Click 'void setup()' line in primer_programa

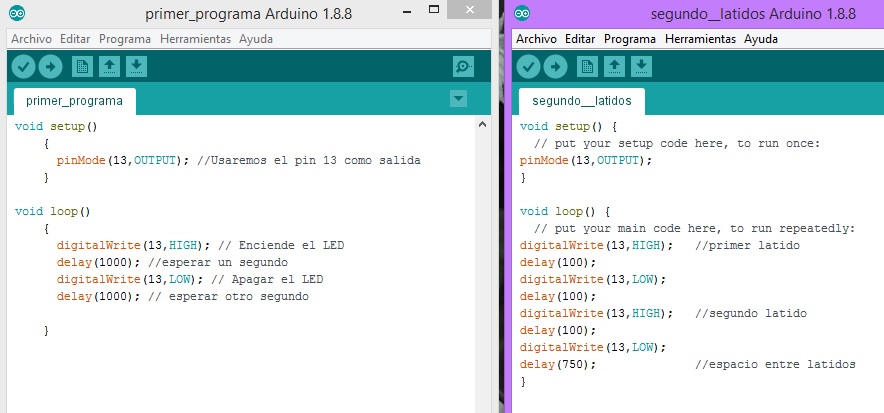click(56, 127)
